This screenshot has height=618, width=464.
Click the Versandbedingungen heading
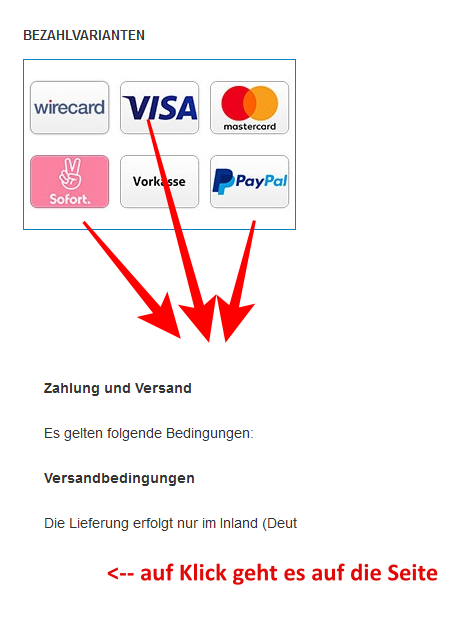119,478
